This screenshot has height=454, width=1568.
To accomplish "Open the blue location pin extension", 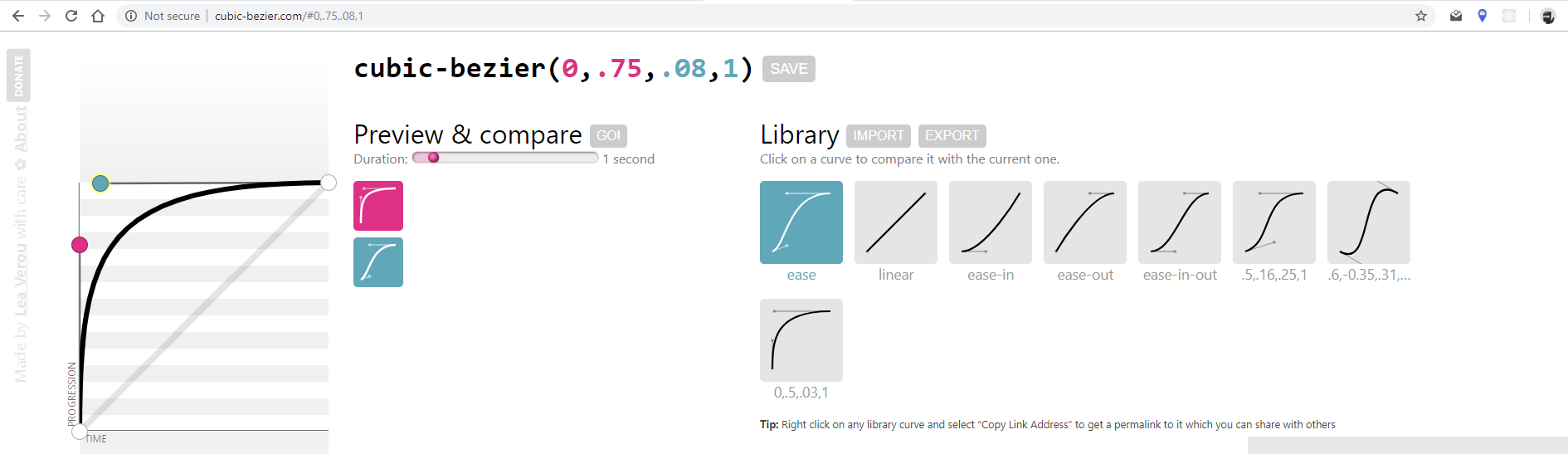I will [x=1483, y=16].
